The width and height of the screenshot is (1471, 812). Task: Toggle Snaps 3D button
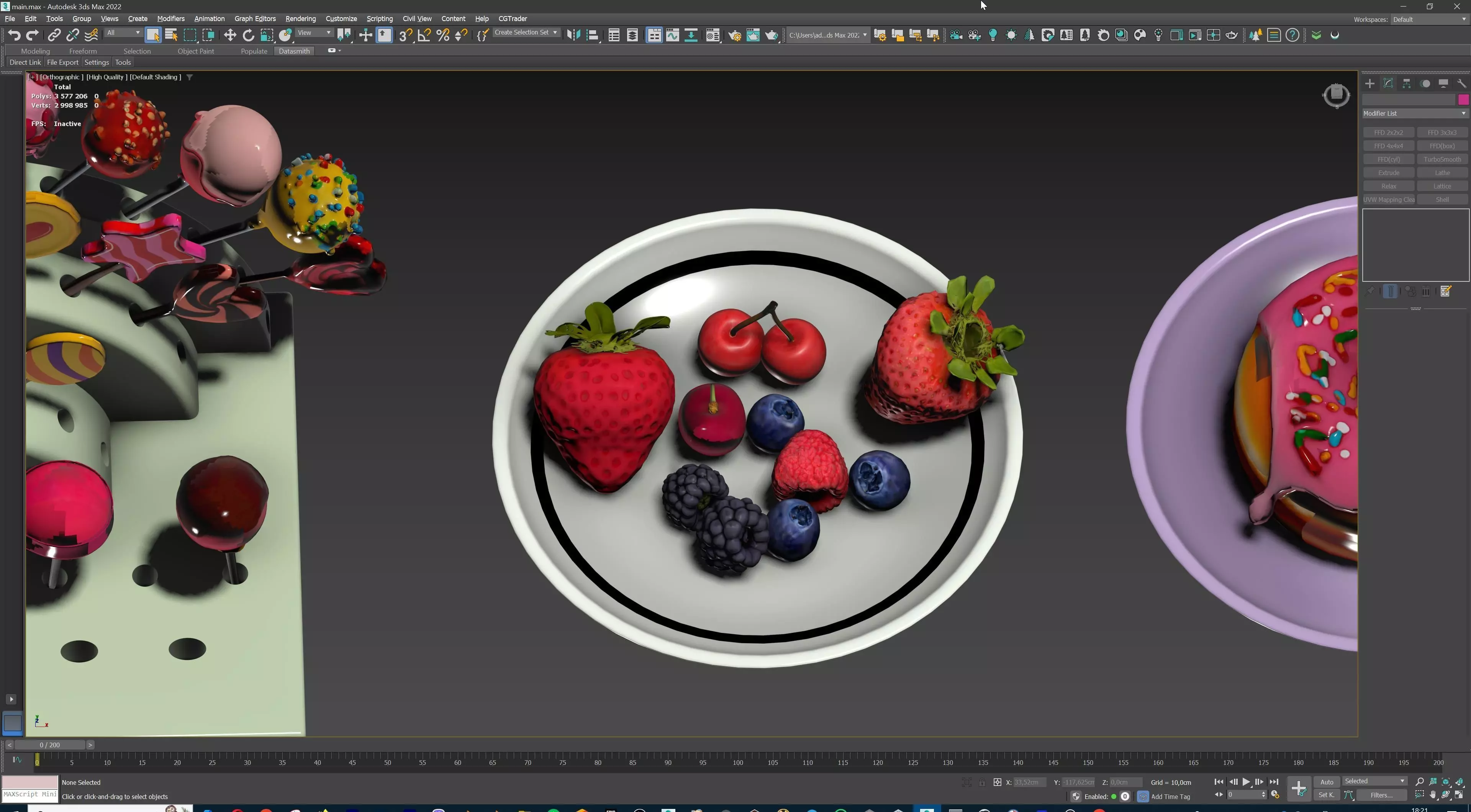406,35
